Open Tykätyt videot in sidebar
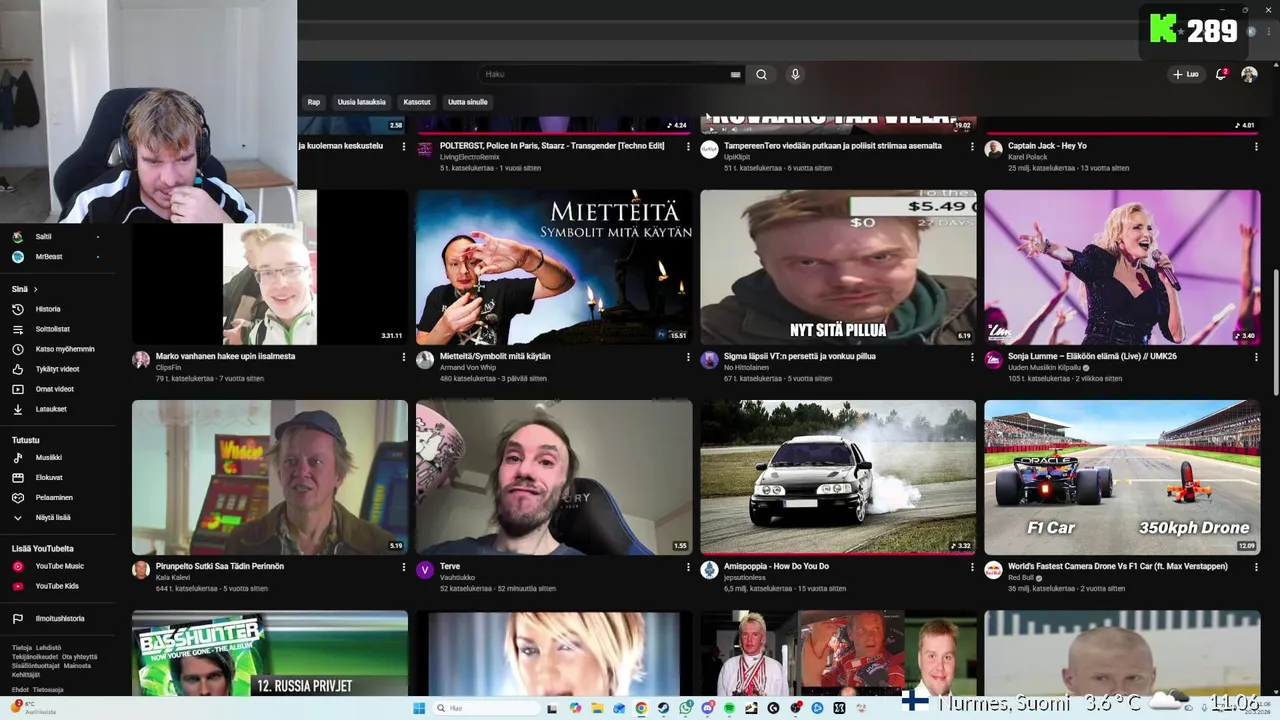This screenshot has height=720, width=1280. coord(57,369)
